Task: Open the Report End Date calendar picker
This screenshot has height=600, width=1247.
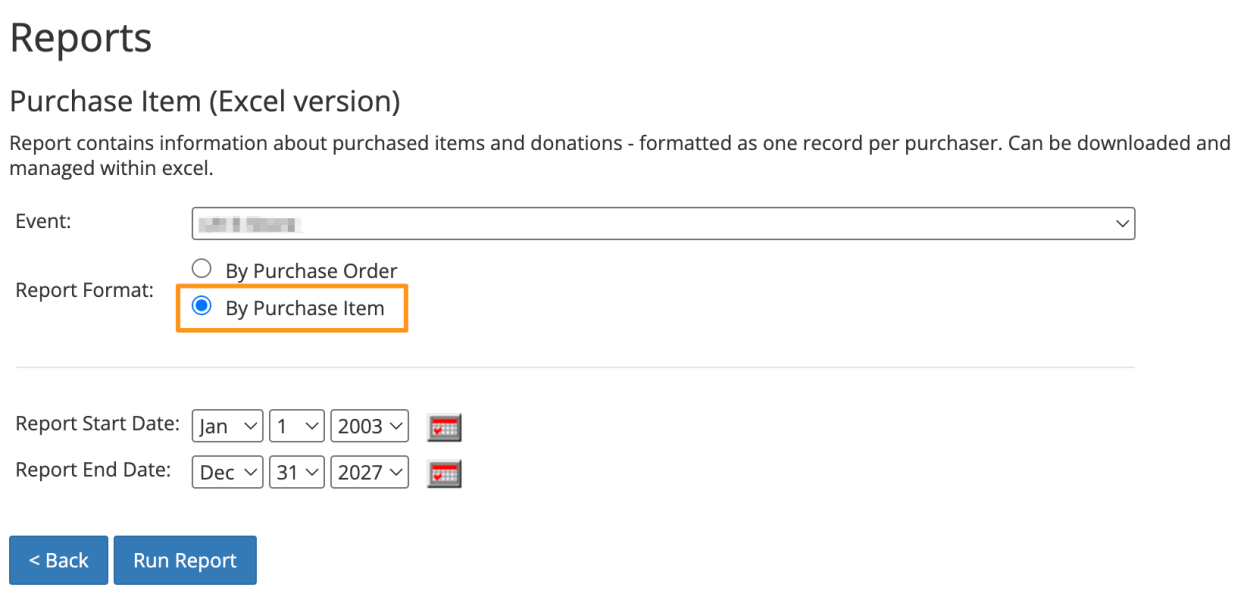Action: point(444,473)
